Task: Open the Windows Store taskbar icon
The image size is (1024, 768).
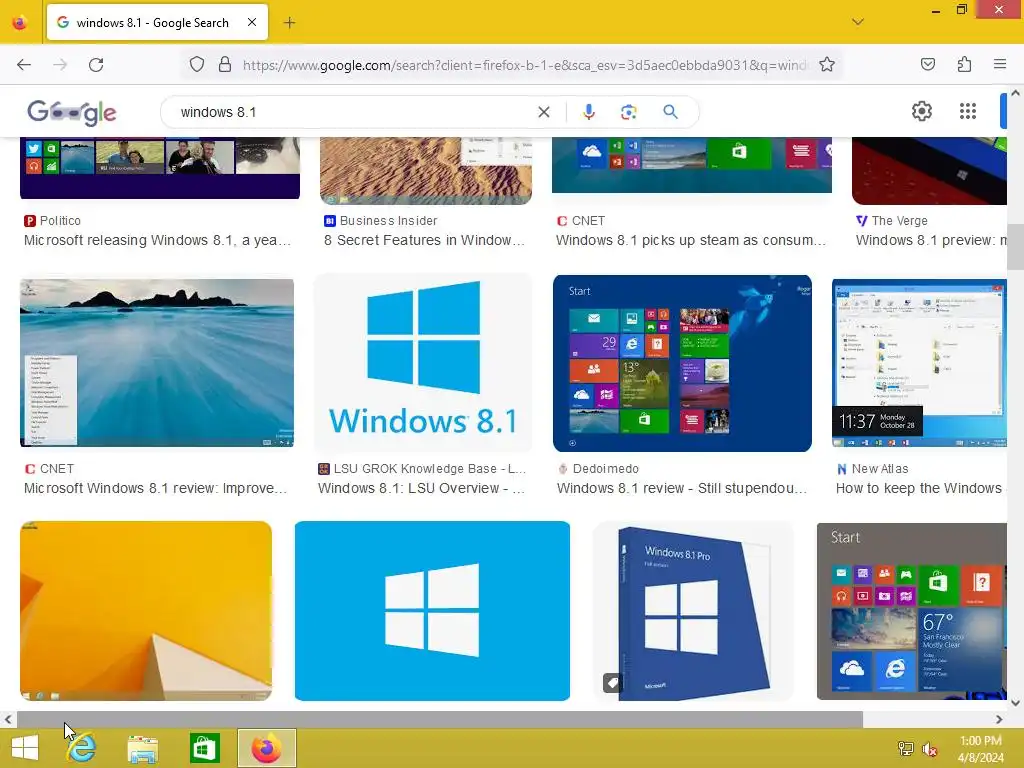Action: [x=205, y=748]
